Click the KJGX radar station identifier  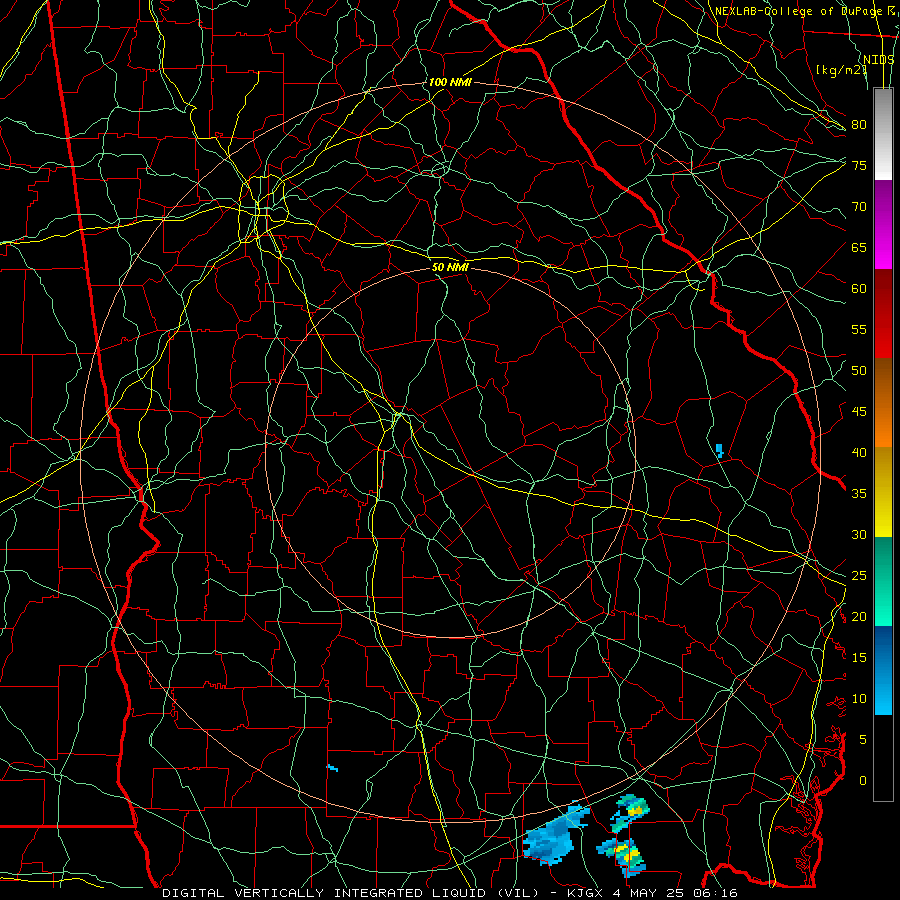[589, 893]
